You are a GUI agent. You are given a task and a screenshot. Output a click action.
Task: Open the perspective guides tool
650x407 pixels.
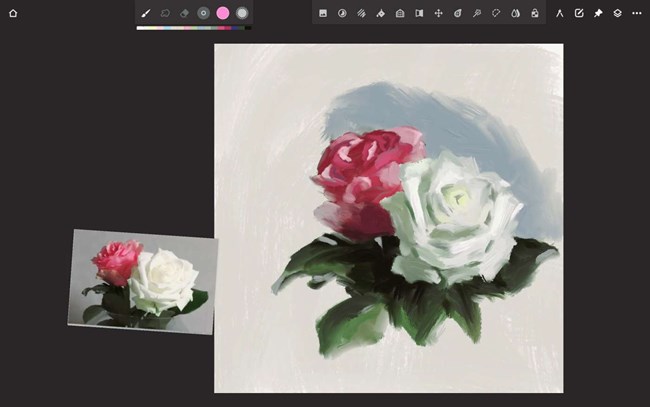pos(400,13)
